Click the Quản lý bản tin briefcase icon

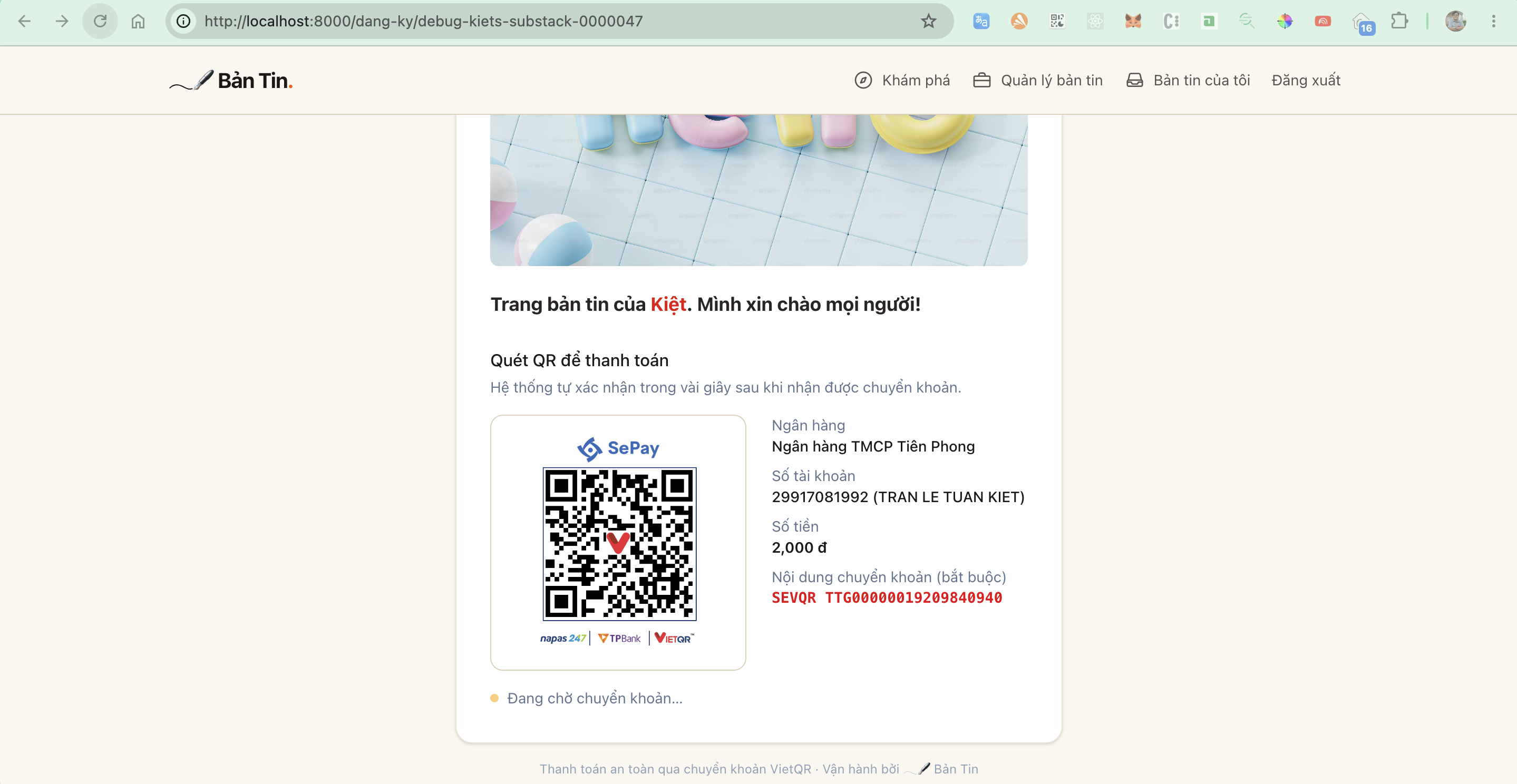tap(981, 80)
